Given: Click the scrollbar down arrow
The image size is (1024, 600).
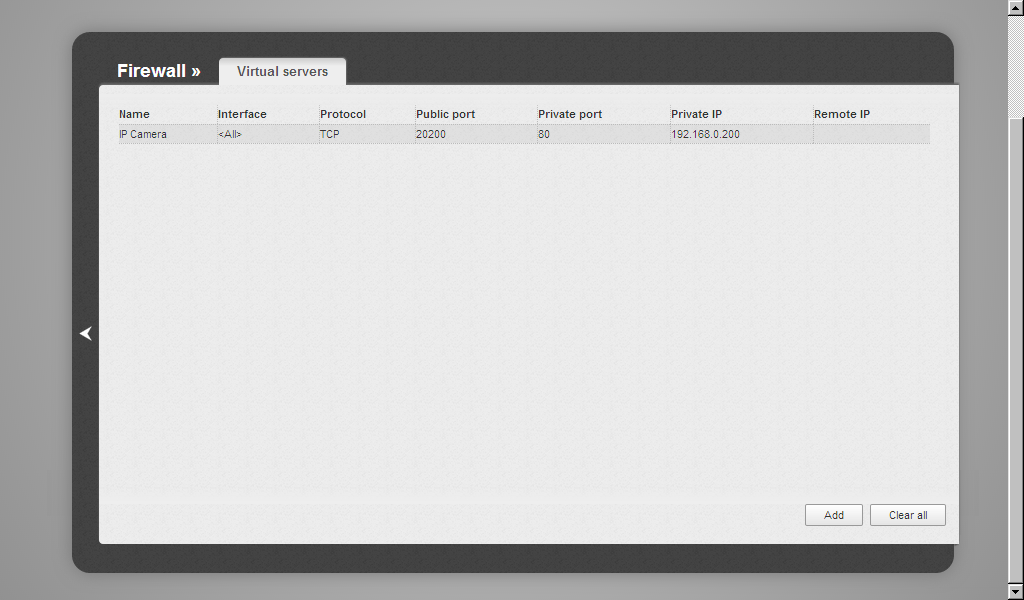Looking at the screenshot, I should click(x=1016, y=592).
